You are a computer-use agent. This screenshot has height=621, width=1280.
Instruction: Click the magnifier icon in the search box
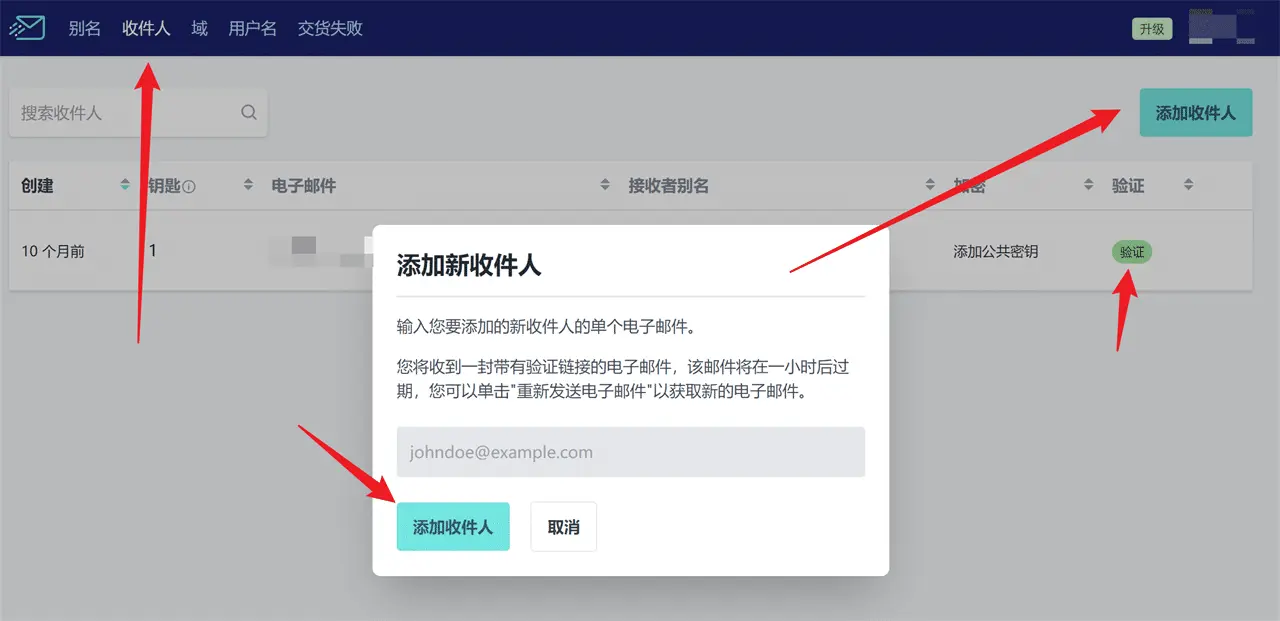[x=249, y=113]
